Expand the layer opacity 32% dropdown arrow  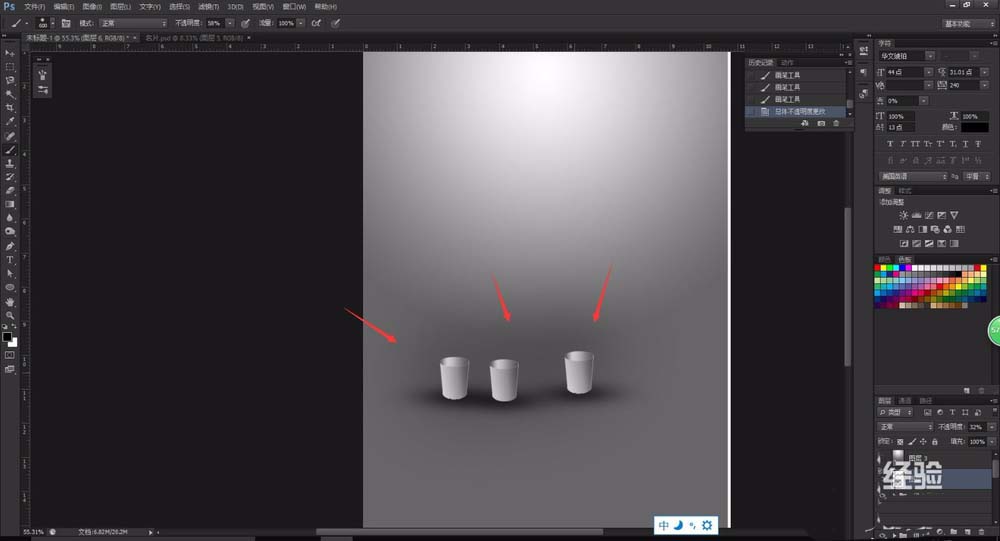point(992,427)
